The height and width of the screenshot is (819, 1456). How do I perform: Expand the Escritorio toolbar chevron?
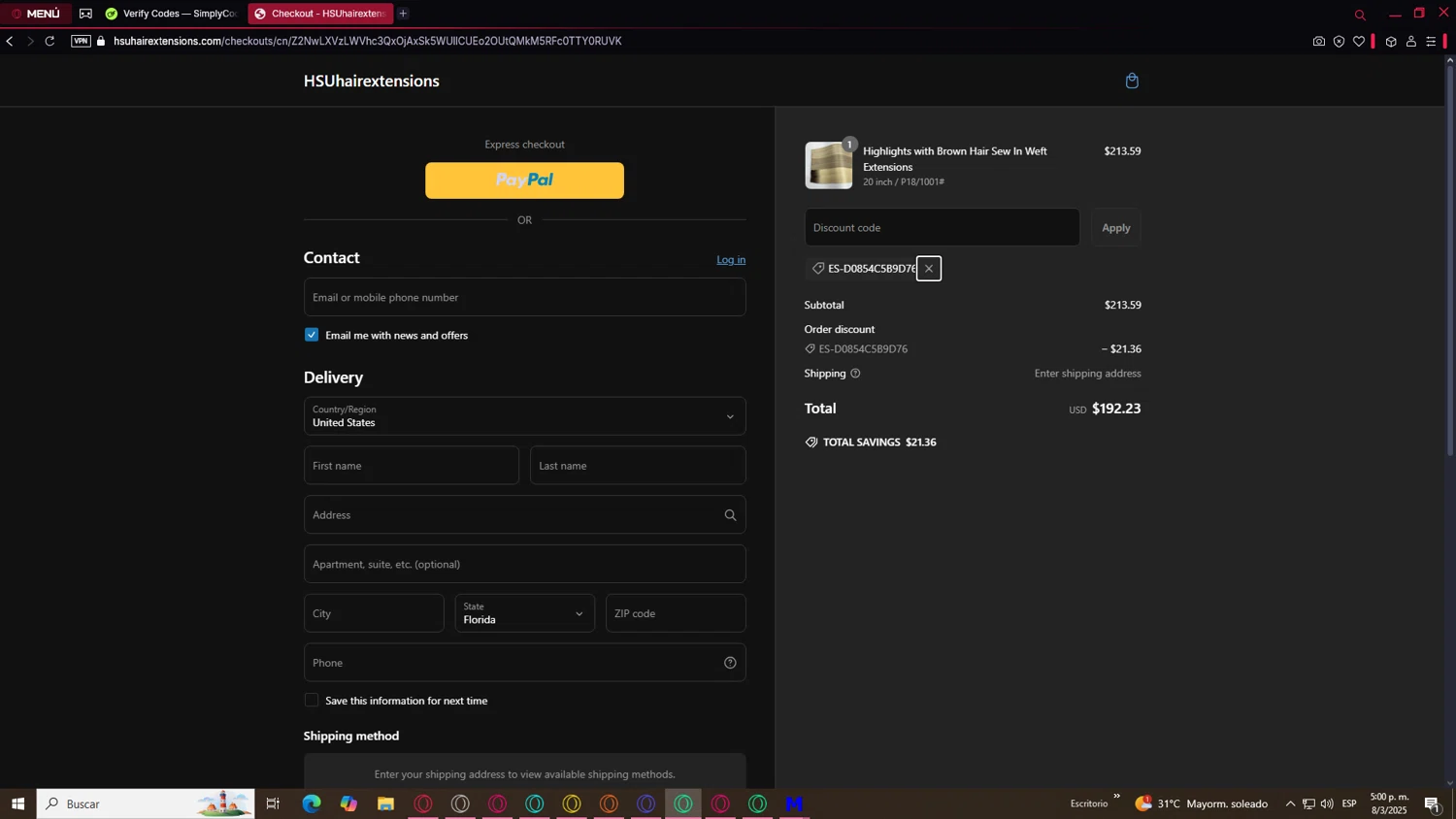pyautogui.click(x=1116, y=798)
